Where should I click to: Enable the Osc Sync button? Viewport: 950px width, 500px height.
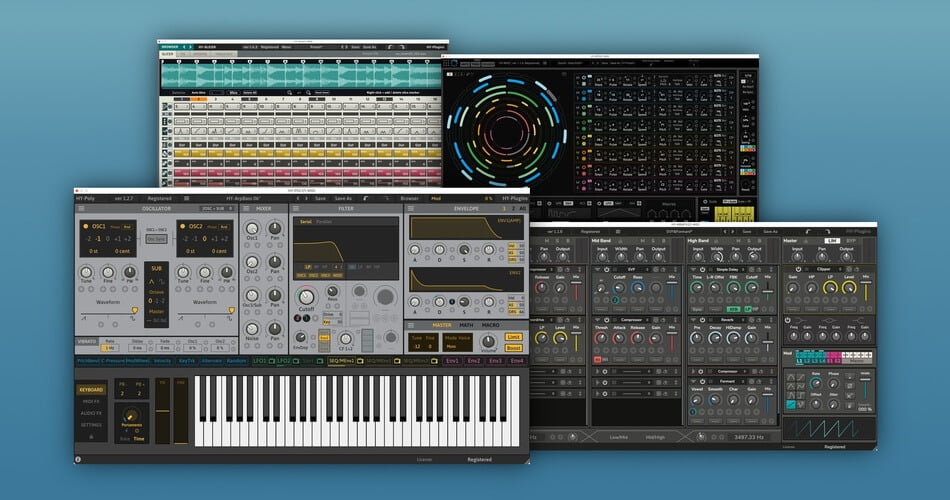coord(156,239)
